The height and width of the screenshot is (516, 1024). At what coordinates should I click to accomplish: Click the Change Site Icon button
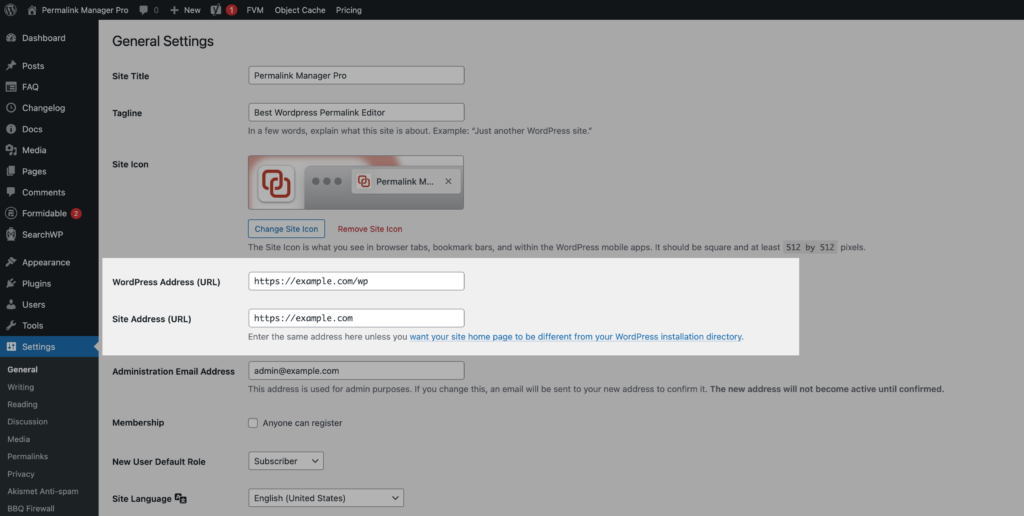coord(286,229)
